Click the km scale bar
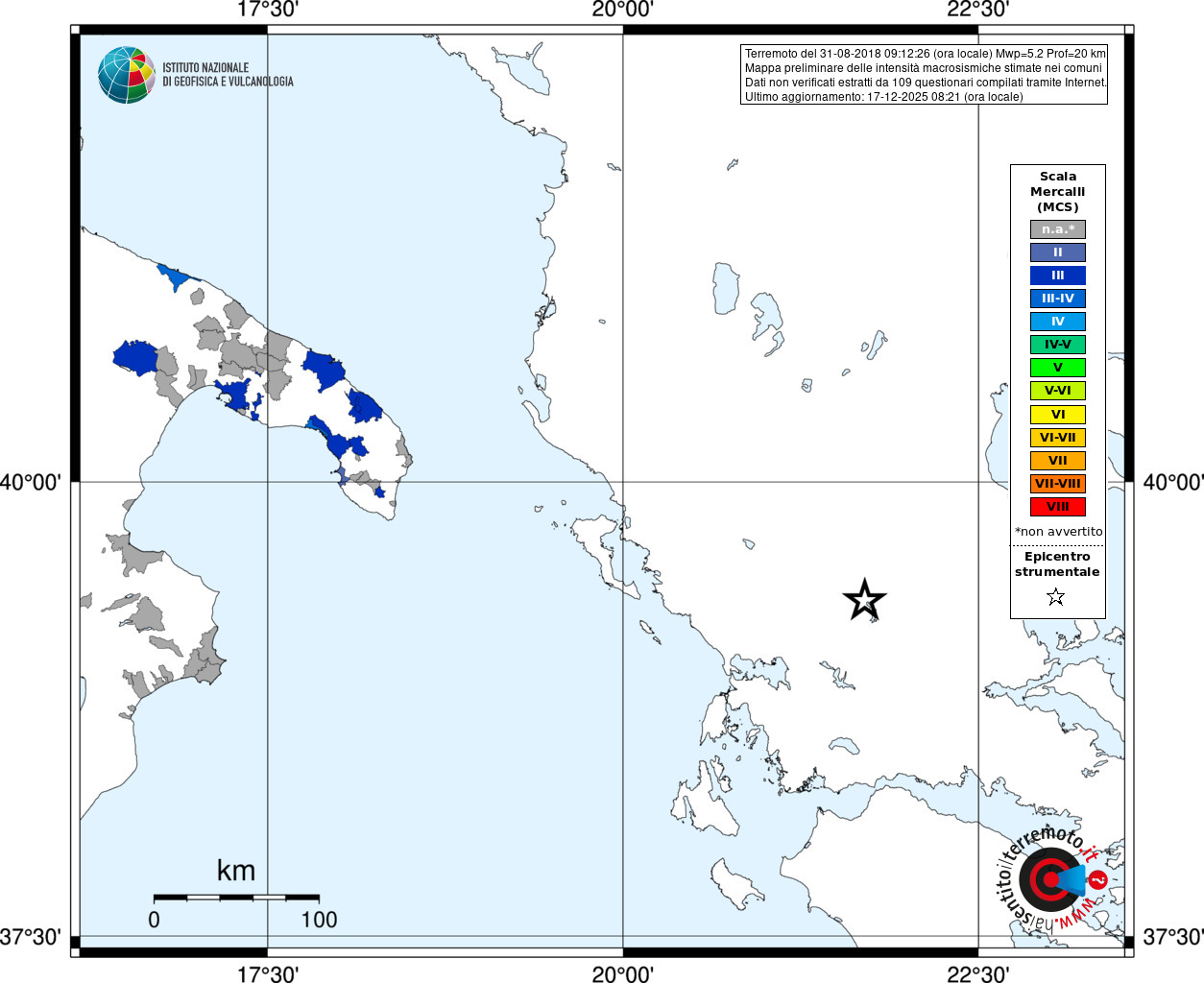This screenshot has height=983, width=1204. click(x=236, y=898)
